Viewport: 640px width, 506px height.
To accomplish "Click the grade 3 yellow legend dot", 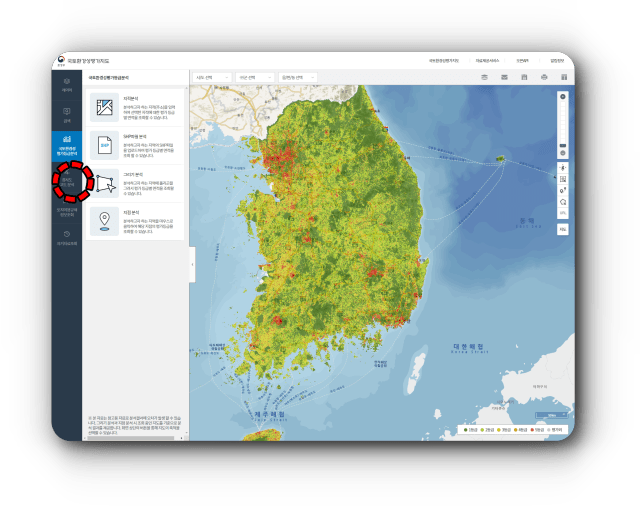I will point(499,430).
